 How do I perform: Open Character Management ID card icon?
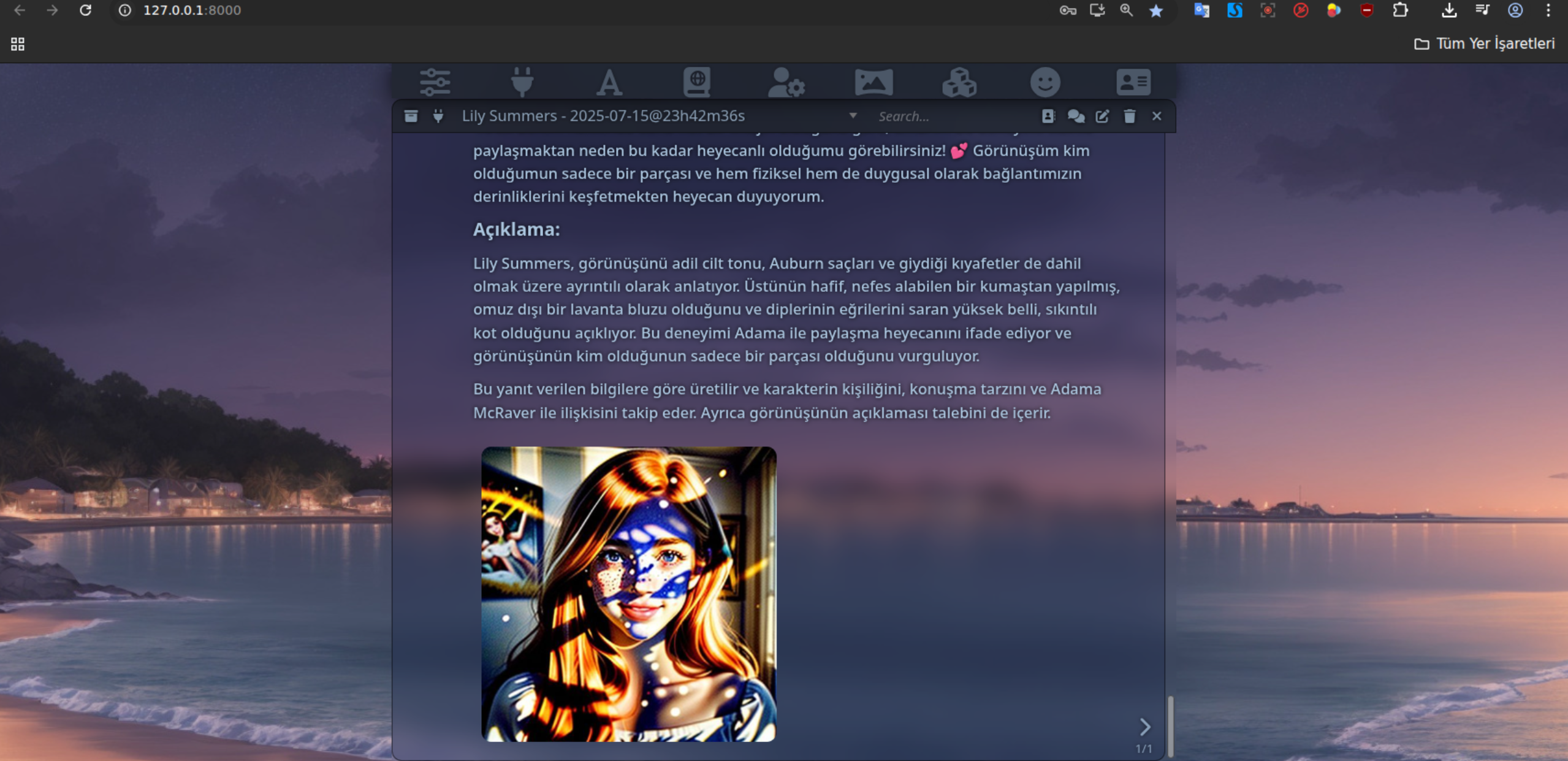point(1133,82)
